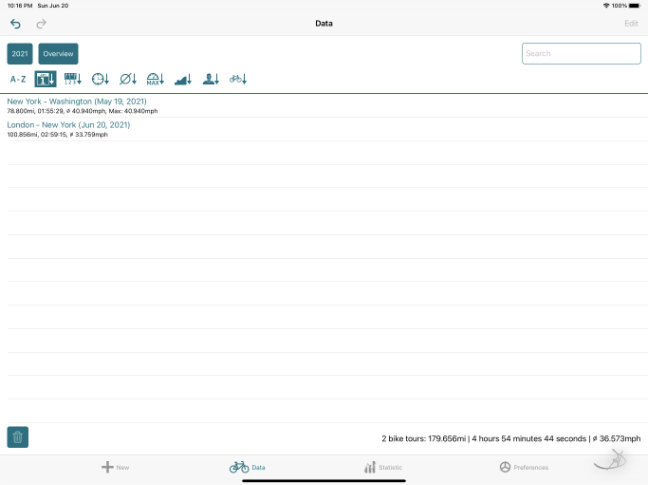The image size is (648, 485).
Task: Sort tours by rider icon
Action: [210, 79]
